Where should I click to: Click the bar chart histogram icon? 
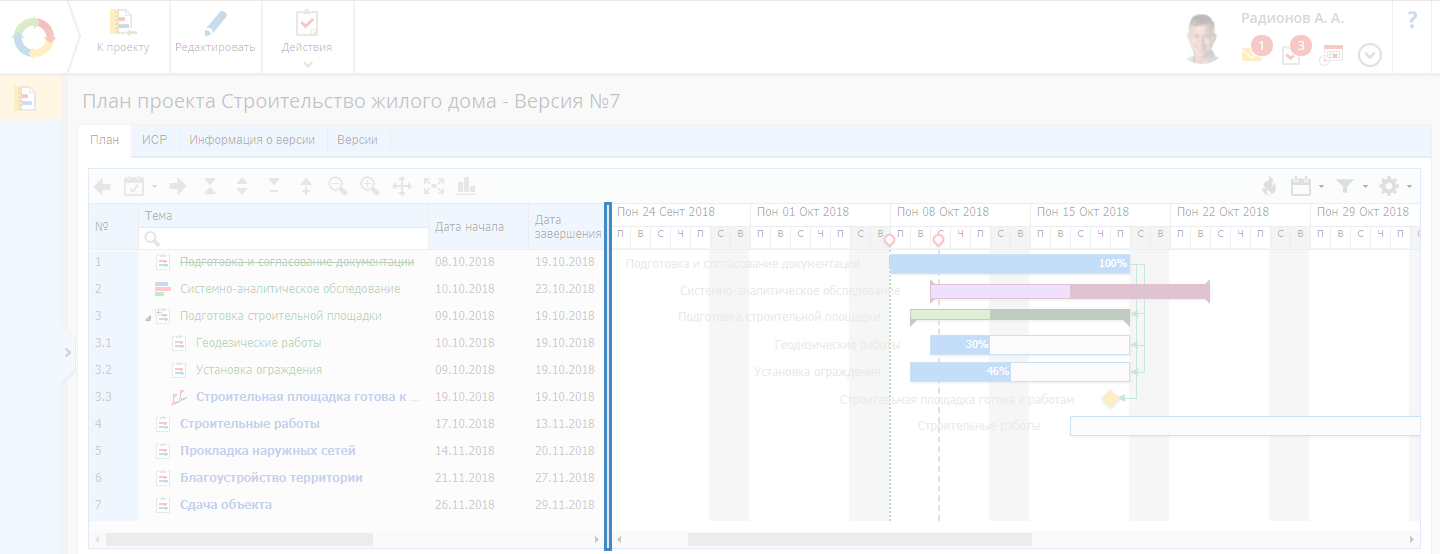(465, 186)
